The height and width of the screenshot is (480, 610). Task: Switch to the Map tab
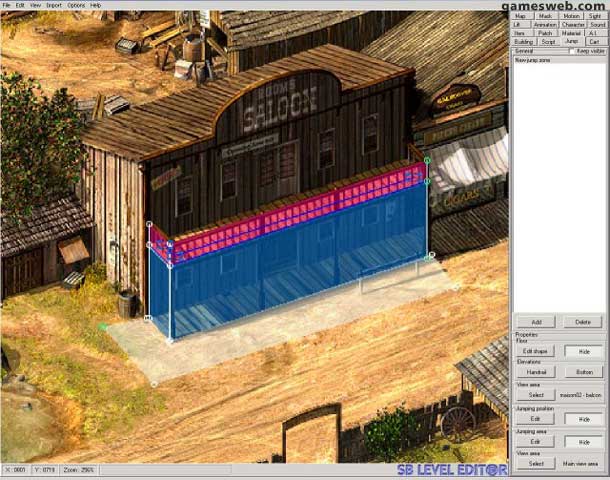click(523, 16)
